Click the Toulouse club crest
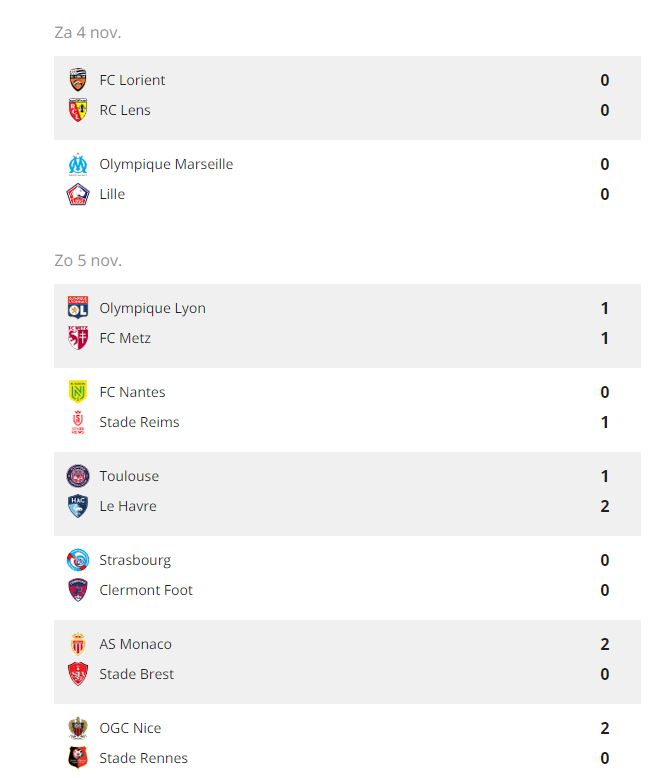 click(x=78, y=476)
